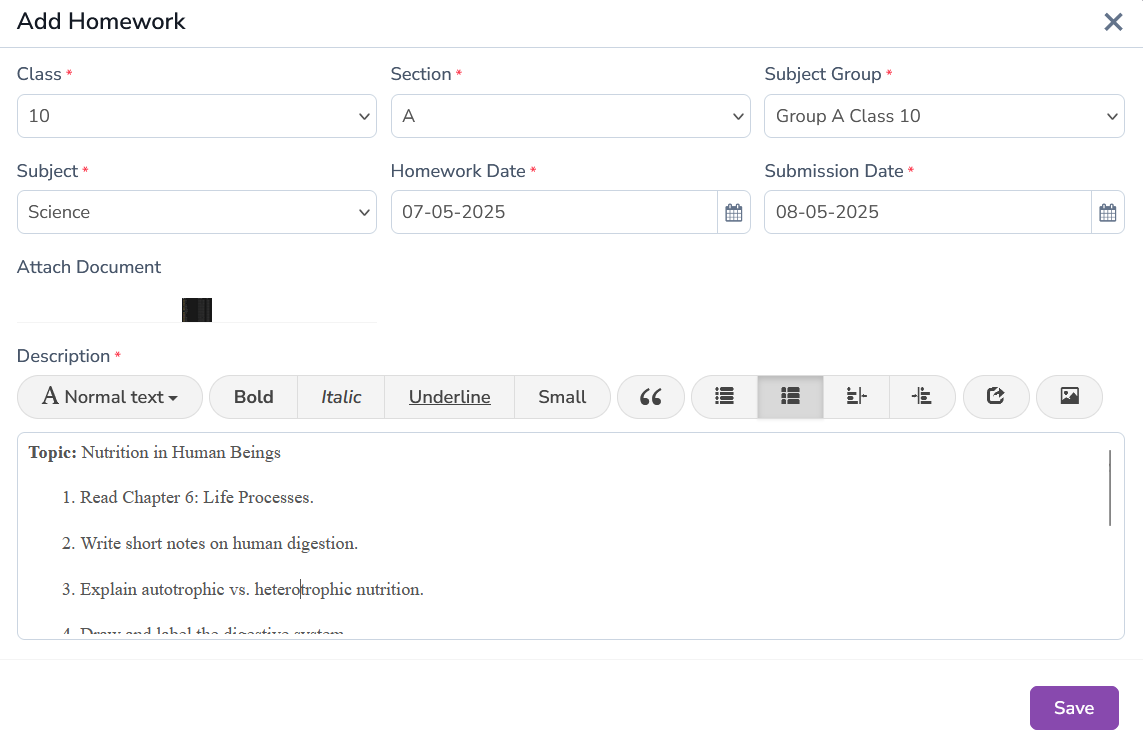Insert a link using the share arrow icon
This screenshot has width=1143, height=755.
(996, 397)
